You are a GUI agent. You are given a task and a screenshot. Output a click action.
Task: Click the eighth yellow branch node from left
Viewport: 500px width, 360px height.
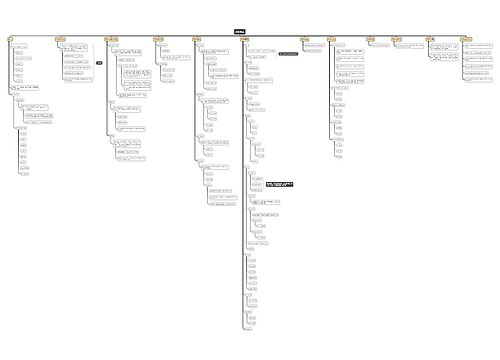[x=331, y=39]
